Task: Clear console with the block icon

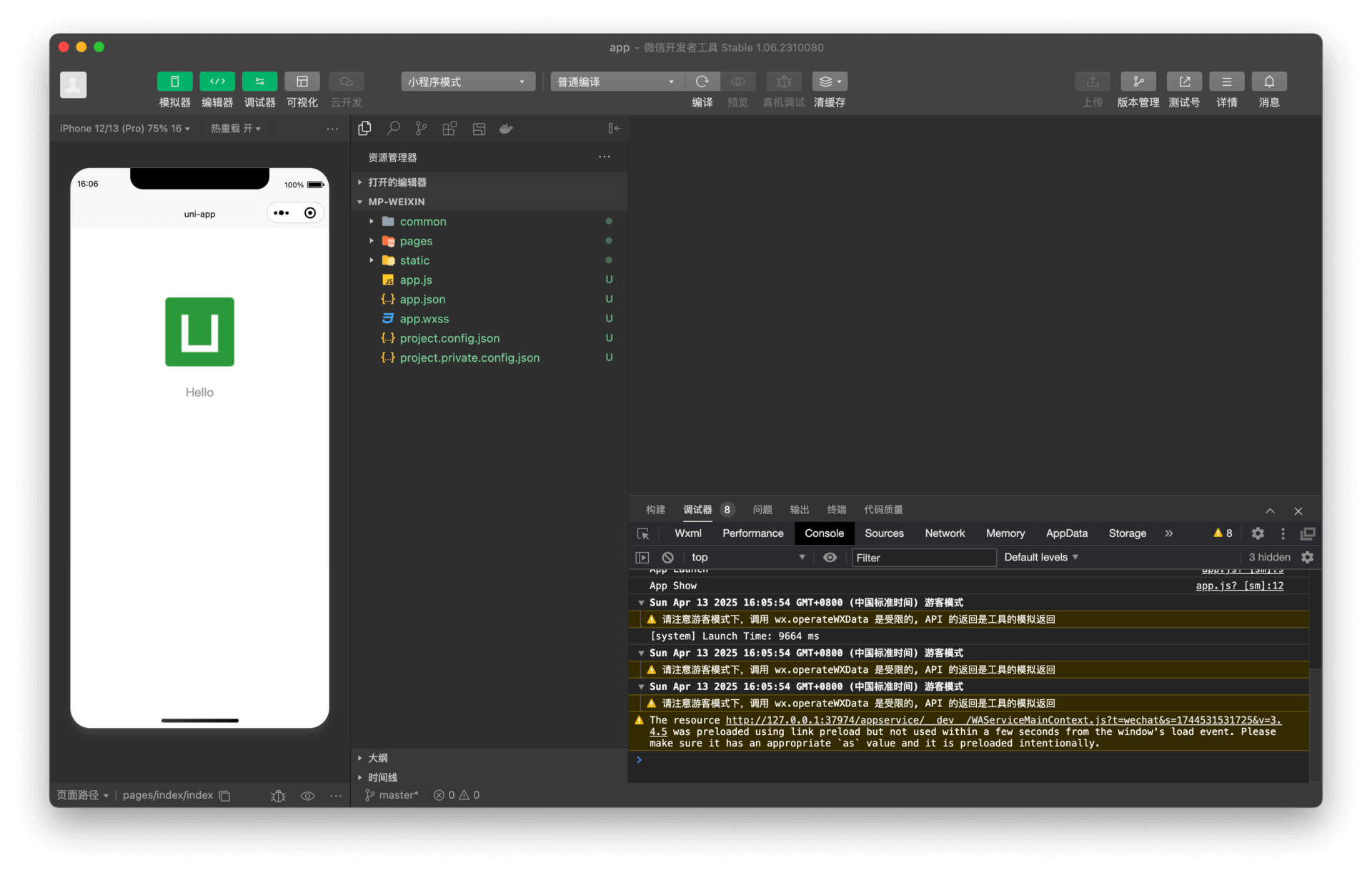Action: [x=667, y=558]
